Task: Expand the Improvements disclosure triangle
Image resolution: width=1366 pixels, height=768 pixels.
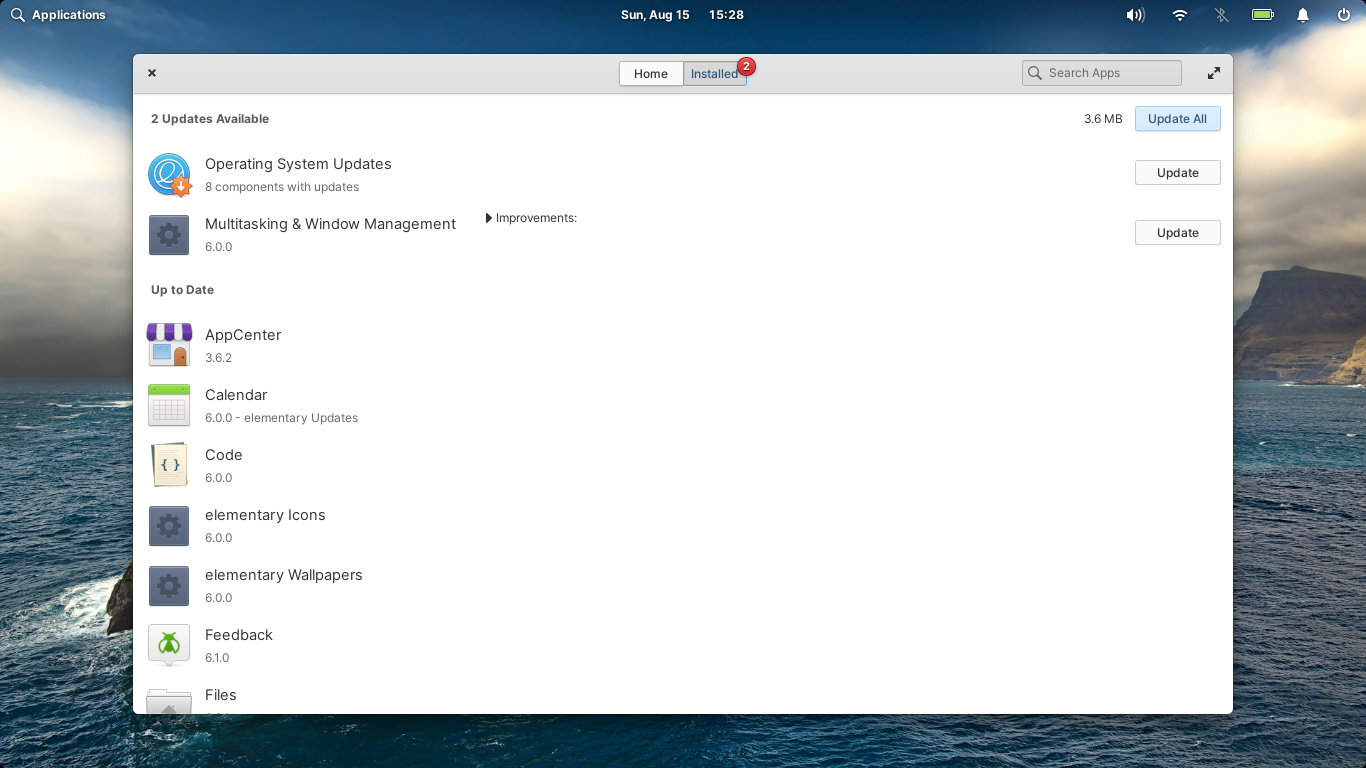Action: pyautogui.click(x=489, y=218)
